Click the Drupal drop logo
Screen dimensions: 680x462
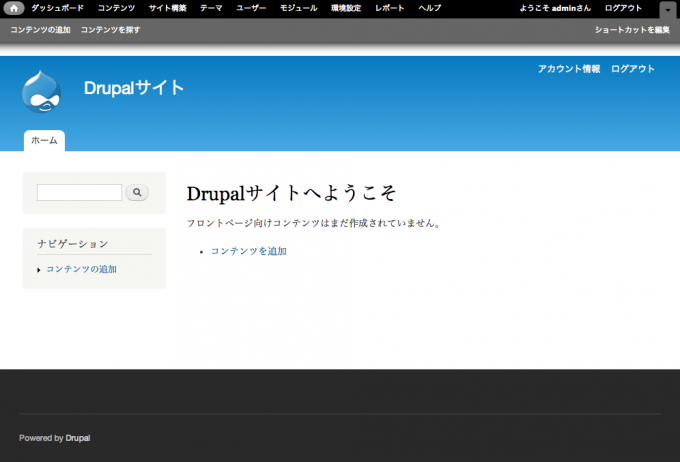(41, 91)
